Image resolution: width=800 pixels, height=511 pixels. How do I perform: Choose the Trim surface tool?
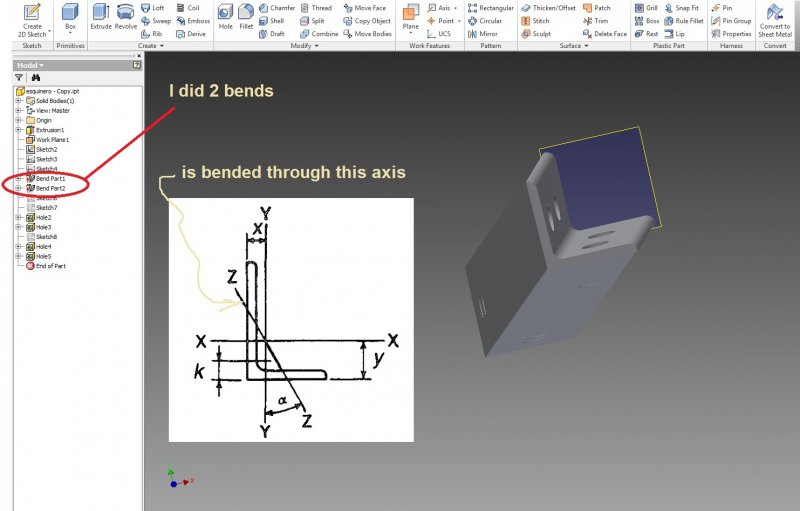tap(595, 21)
